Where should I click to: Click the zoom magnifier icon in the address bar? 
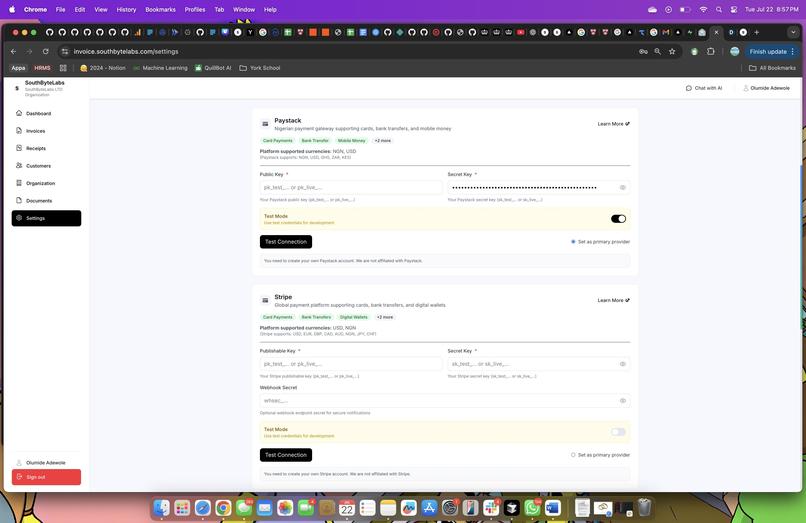point(657,51)
